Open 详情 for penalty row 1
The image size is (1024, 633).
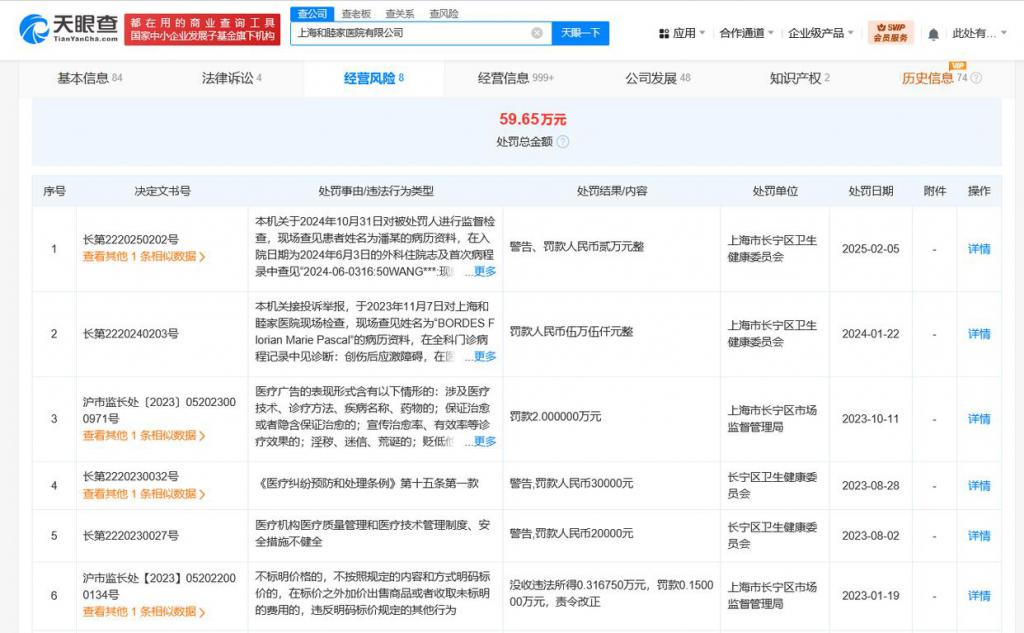click(978, 249)
